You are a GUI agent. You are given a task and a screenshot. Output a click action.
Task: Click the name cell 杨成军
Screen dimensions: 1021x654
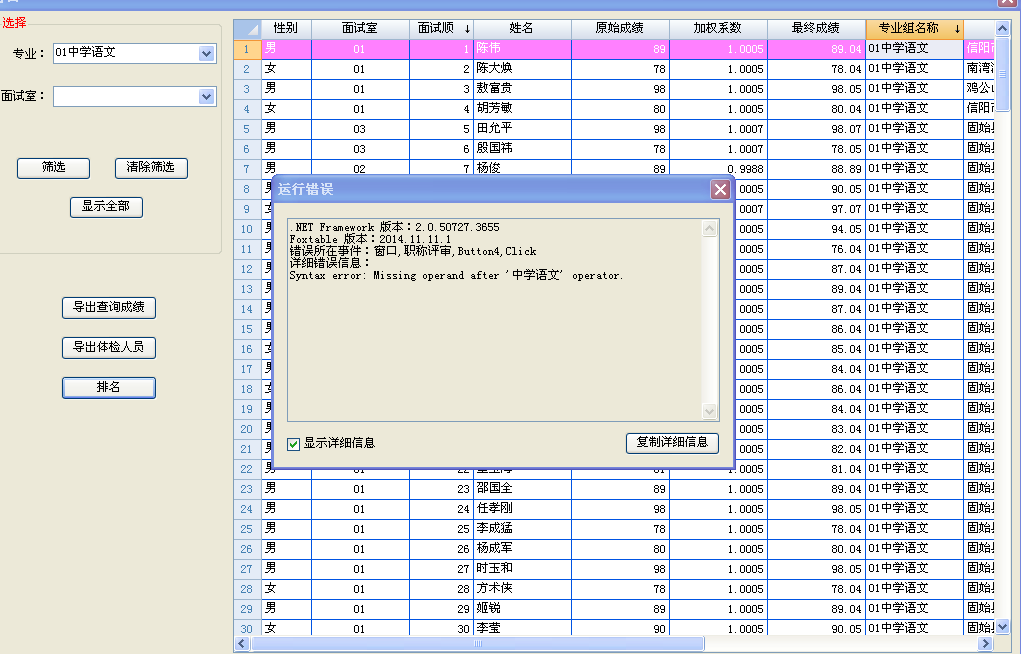[522, 549]
